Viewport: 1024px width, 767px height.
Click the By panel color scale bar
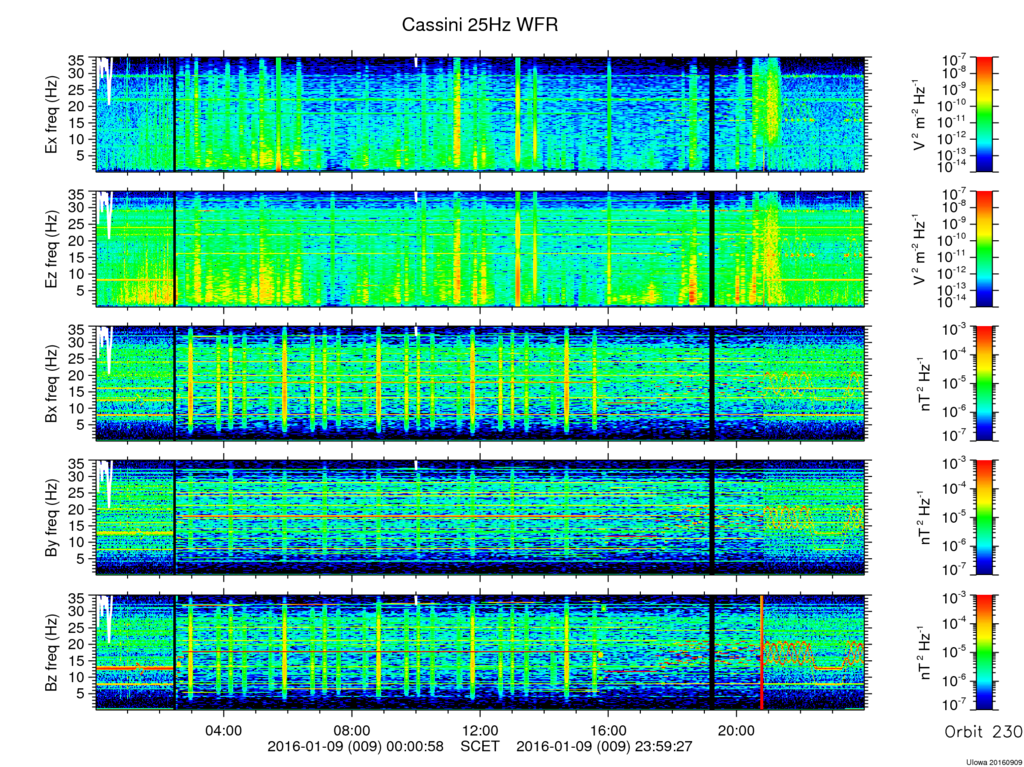[984, 518]
